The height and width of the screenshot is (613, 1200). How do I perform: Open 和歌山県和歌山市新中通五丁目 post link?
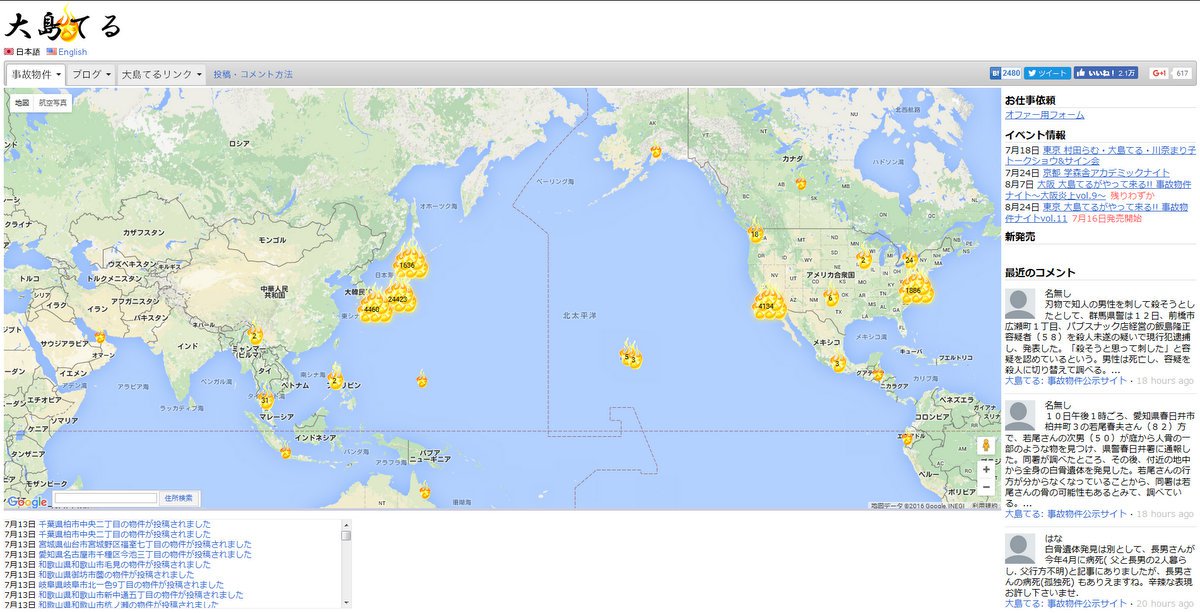140,595
